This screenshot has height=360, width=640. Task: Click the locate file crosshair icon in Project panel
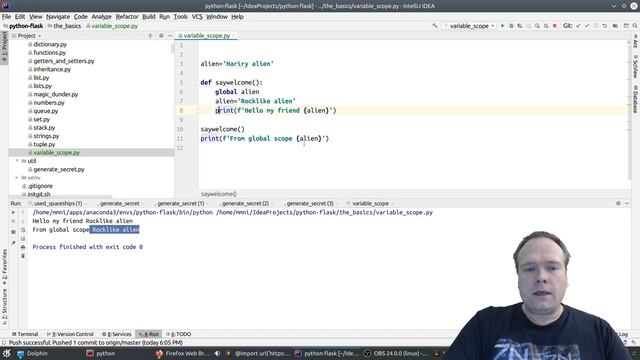pos(150,36)
